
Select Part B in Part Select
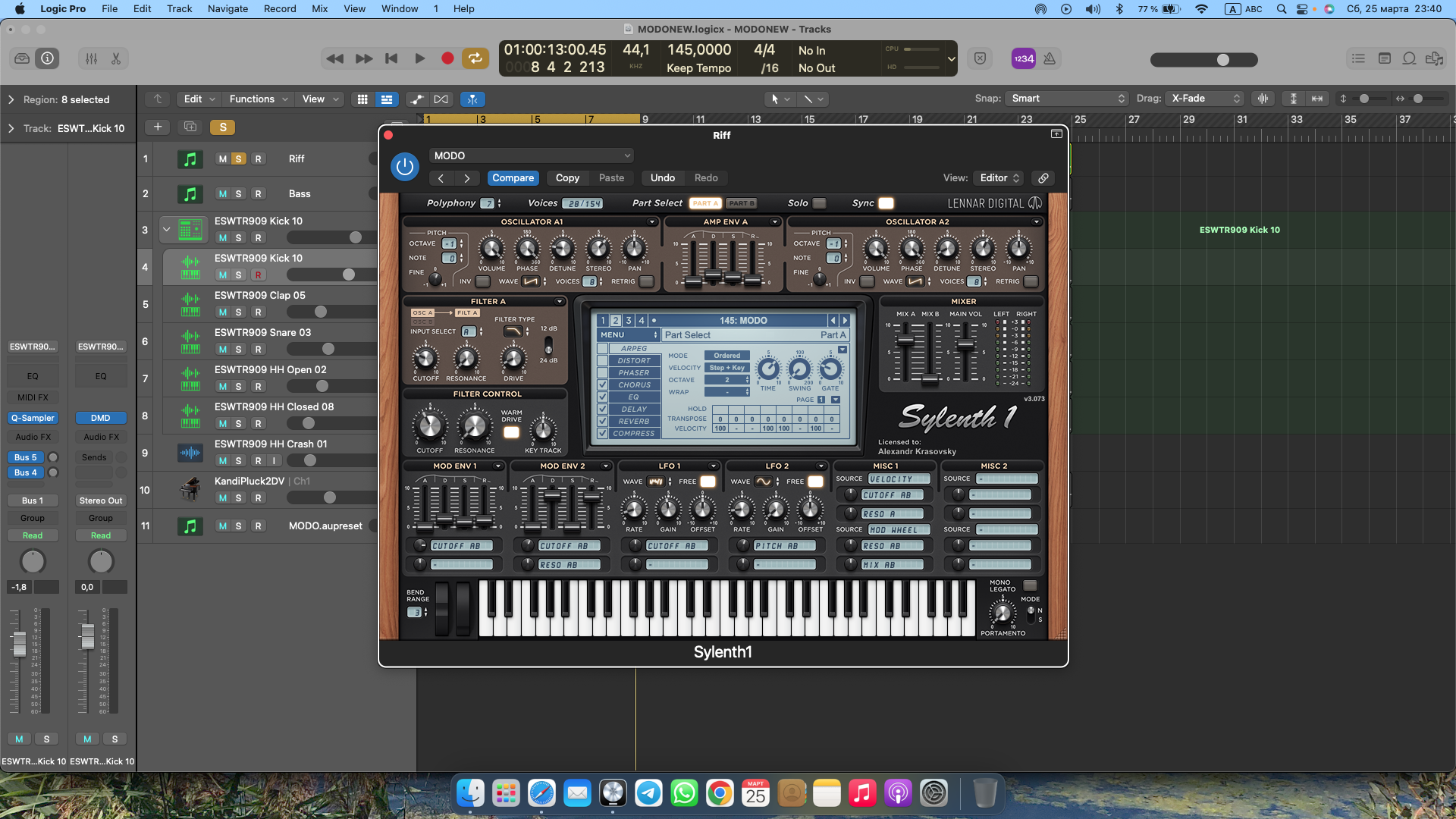coord(741,203)
